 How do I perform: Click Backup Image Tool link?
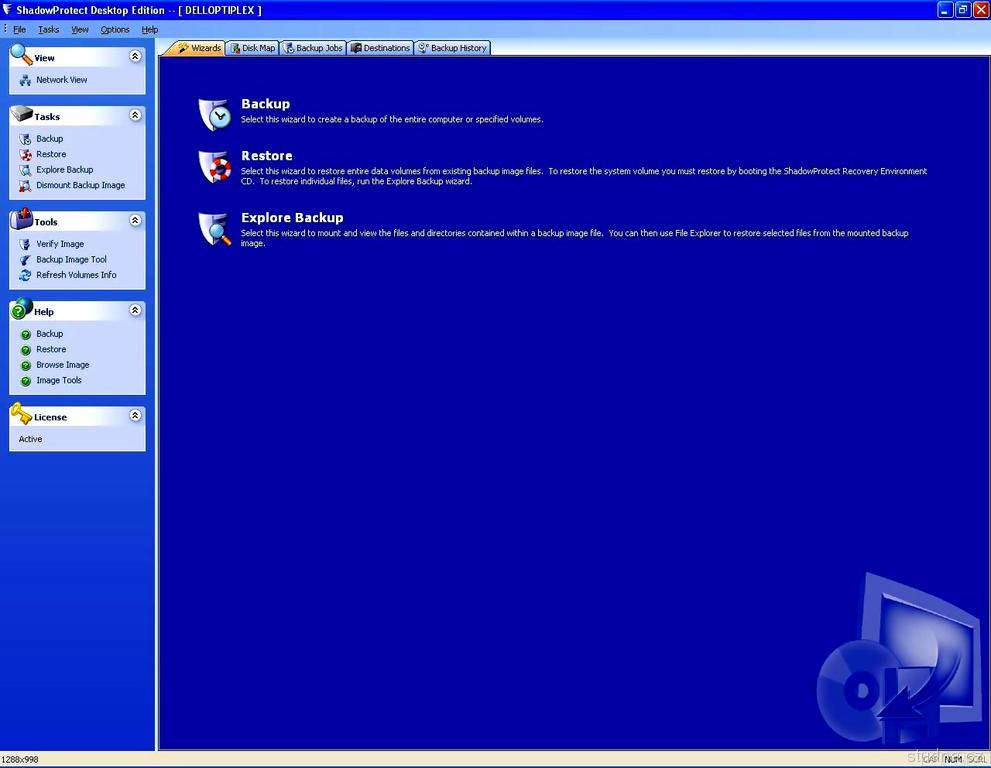pos(71,260)
